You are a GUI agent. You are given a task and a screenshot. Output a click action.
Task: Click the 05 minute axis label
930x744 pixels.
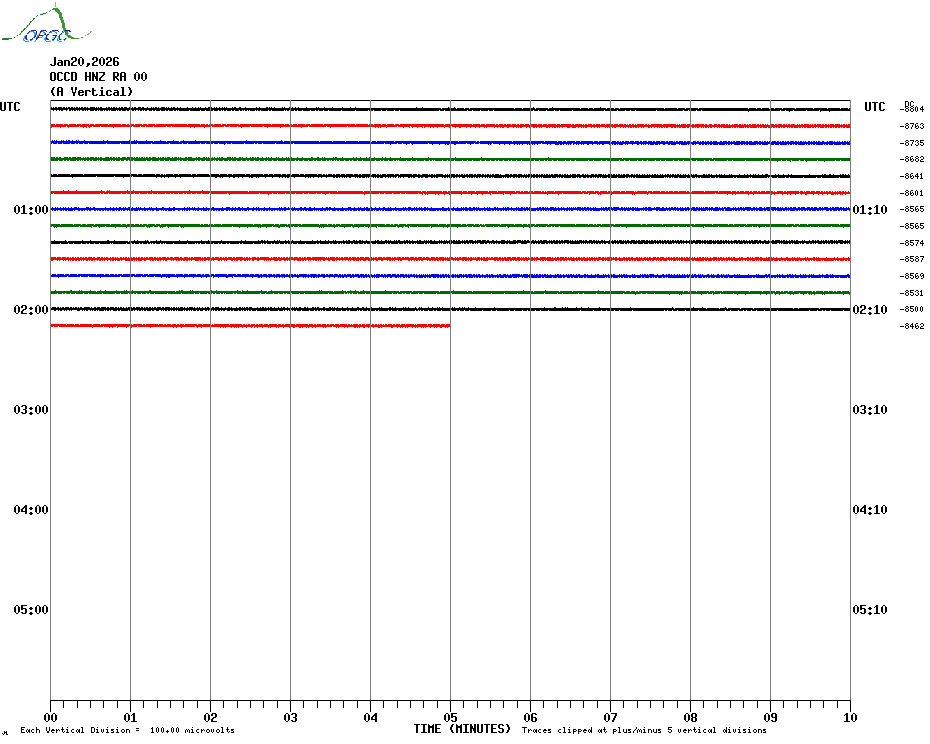pyautogui.click(x=451, y=718)
